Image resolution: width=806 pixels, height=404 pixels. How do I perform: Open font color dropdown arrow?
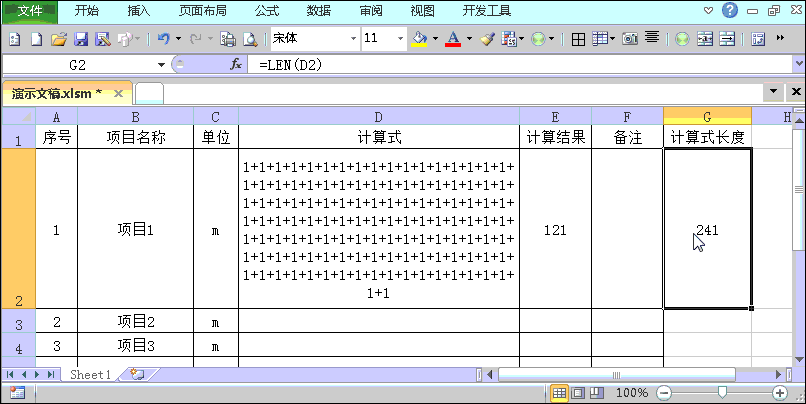tap(469, 39)
